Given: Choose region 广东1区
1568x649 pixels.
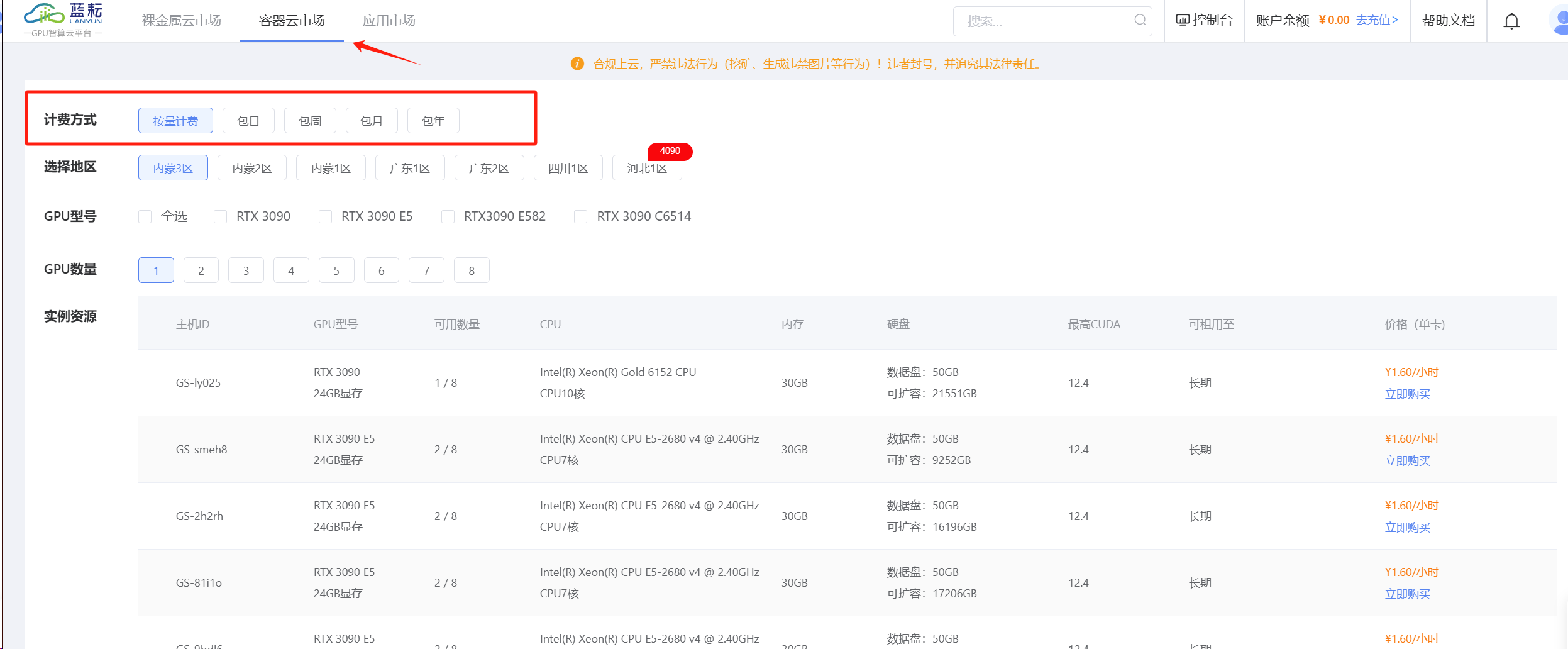Looking at the screenshot, I should coord(410,168).
